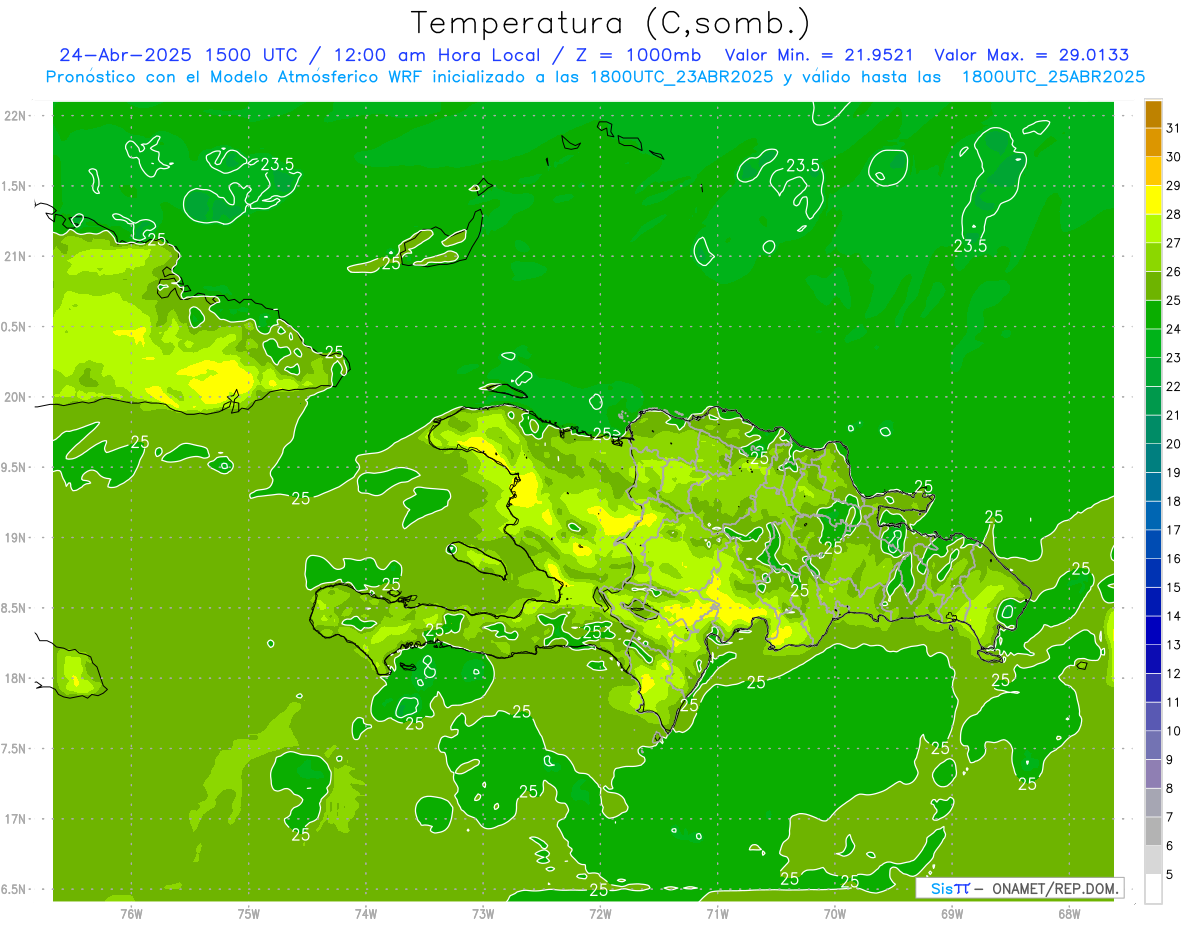Click the color bar label 27
The height and width of the screenshot is (927, 1200).
tap(1174, 243)
